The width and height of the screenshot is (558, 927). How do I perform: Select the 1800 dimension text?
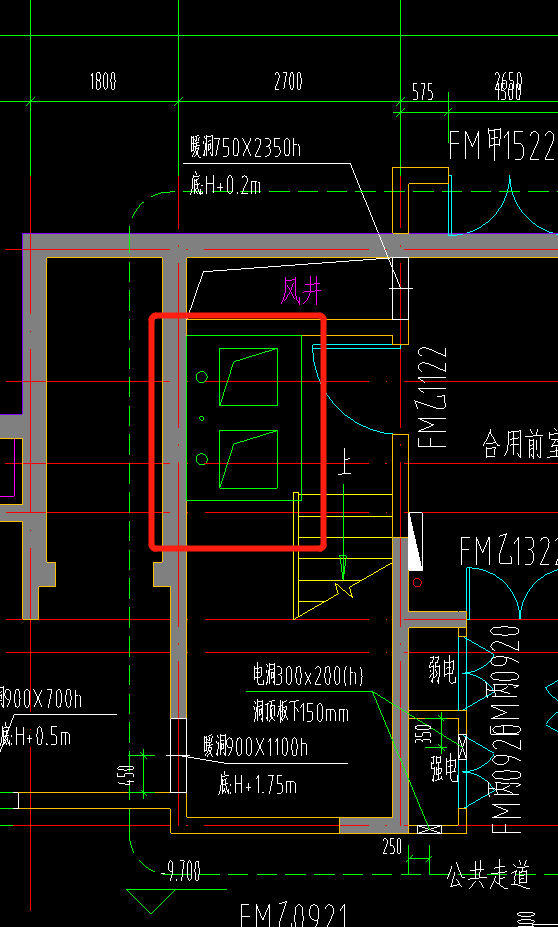point(103,82)
